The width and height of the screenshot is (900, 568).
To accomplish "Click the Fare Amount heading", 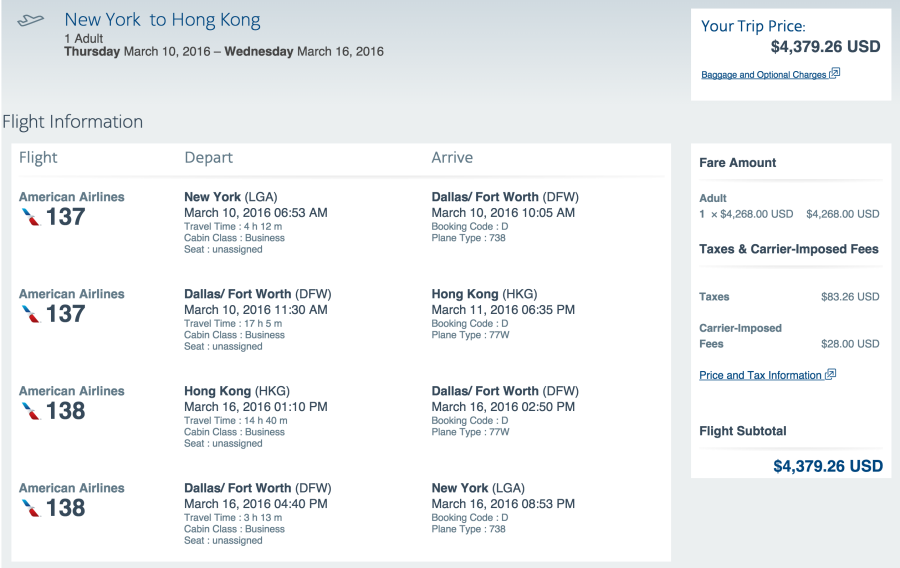I will pos(738,163).
